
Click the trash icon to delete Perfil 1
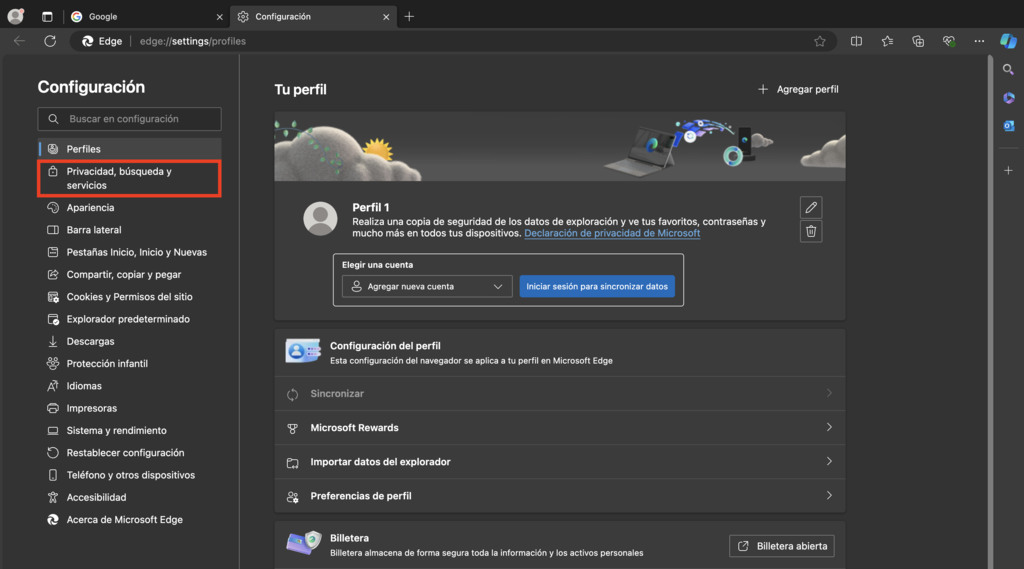coord(811,231)
